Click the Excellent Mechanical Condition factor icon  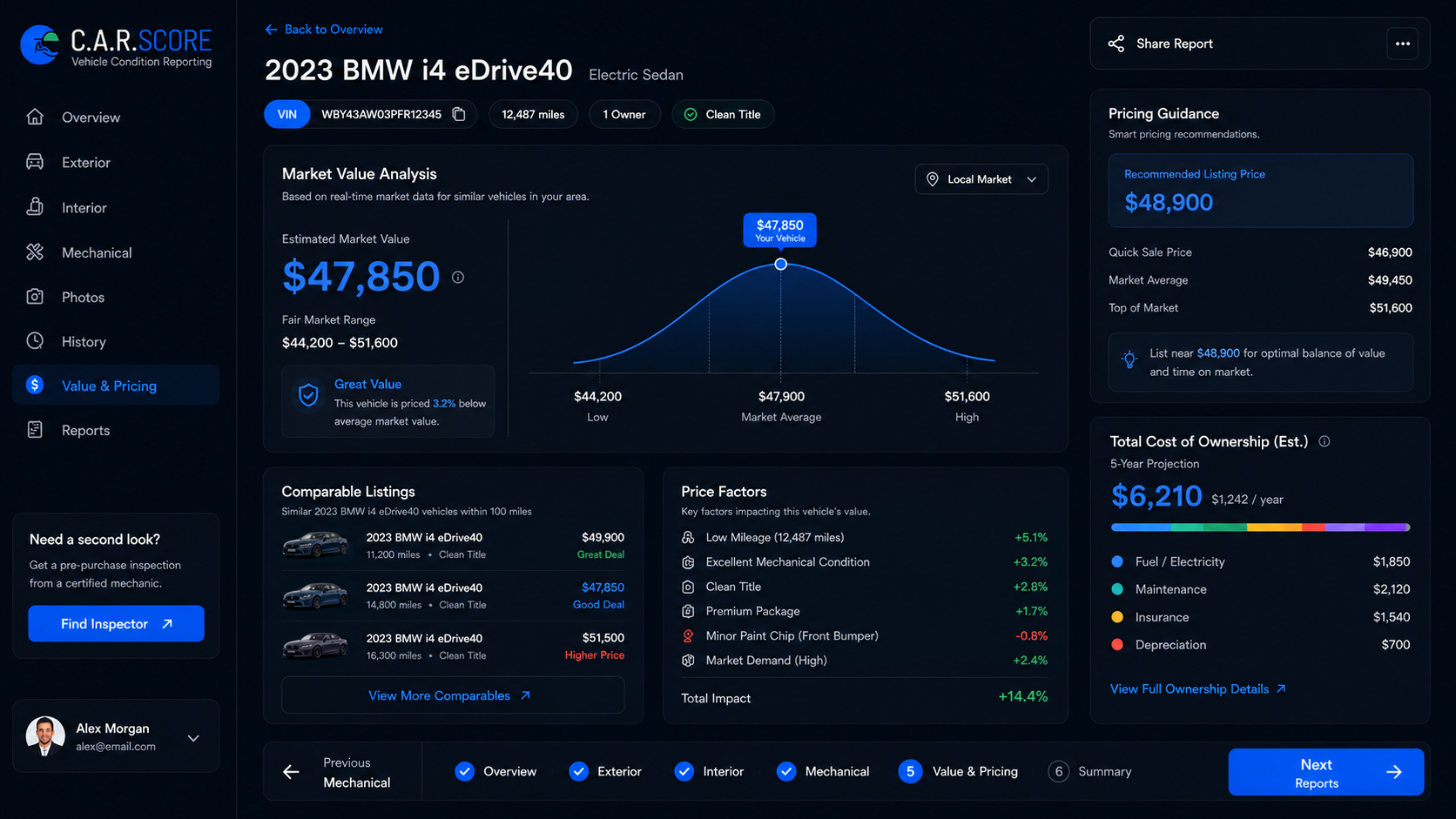688,562
